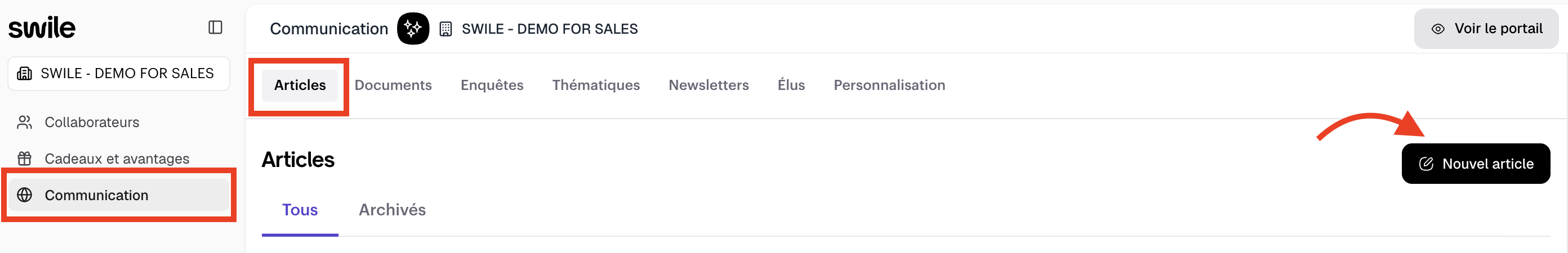Open the Enquêtes tab
This screenshot has height=253, width=1568.
[492, 85]
